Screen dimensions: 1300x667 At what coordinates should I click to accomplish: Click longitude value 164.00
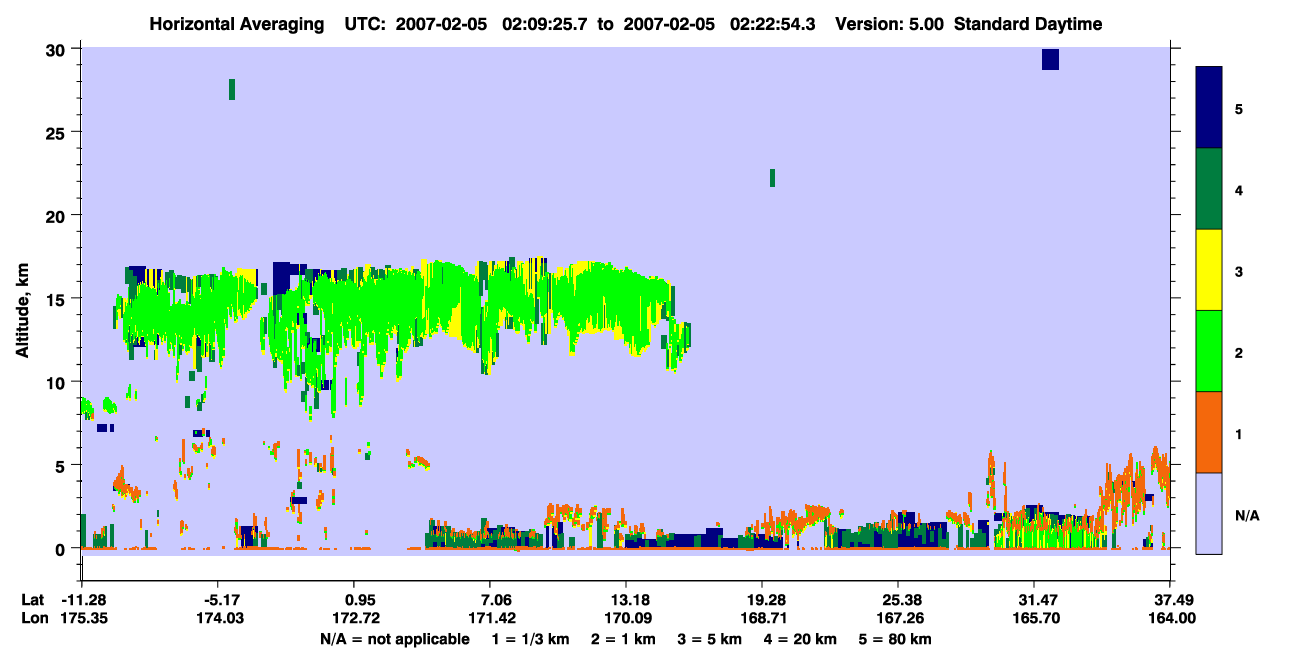(1171, 619)
